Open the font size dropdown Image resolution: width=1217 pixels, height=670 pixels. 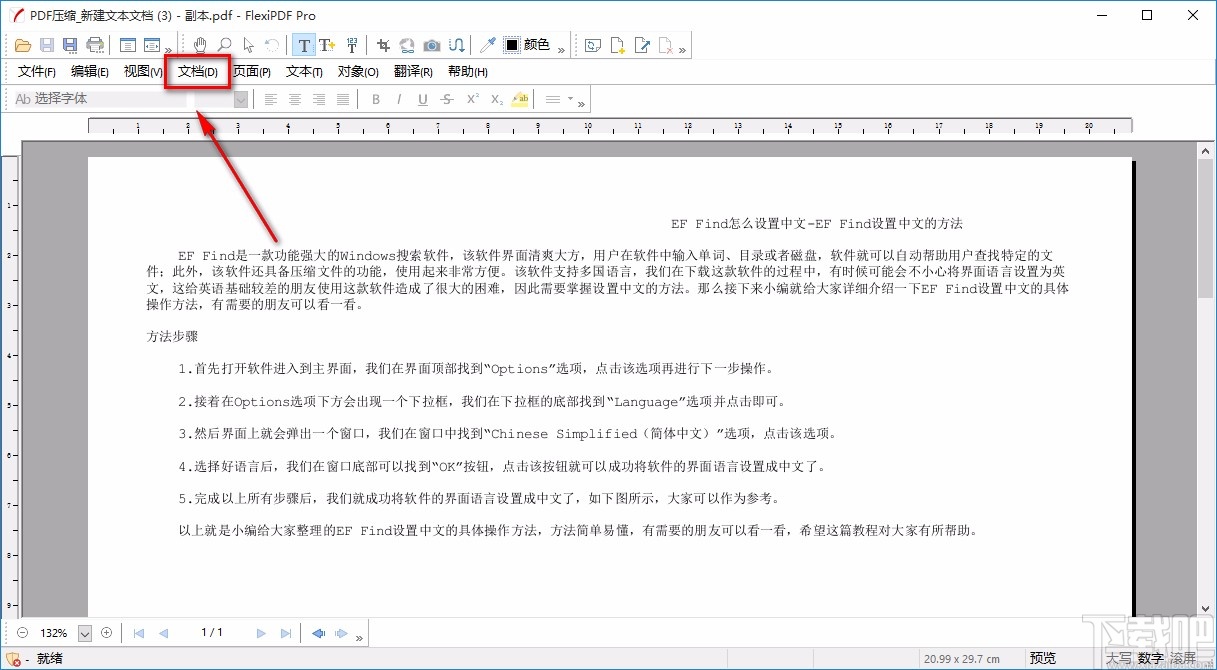(241, 99)
